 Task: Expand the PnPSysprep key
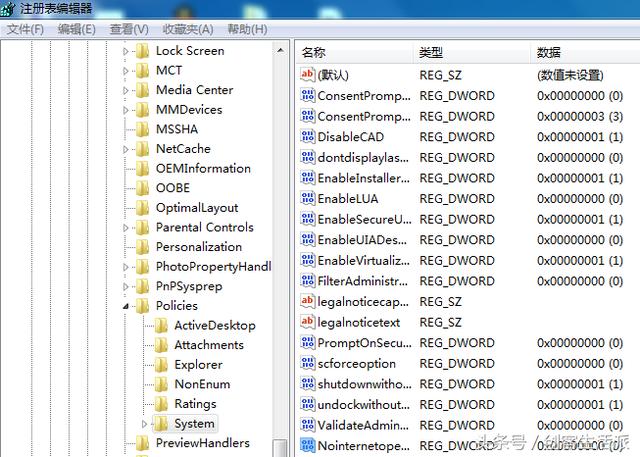coord(125,286)
